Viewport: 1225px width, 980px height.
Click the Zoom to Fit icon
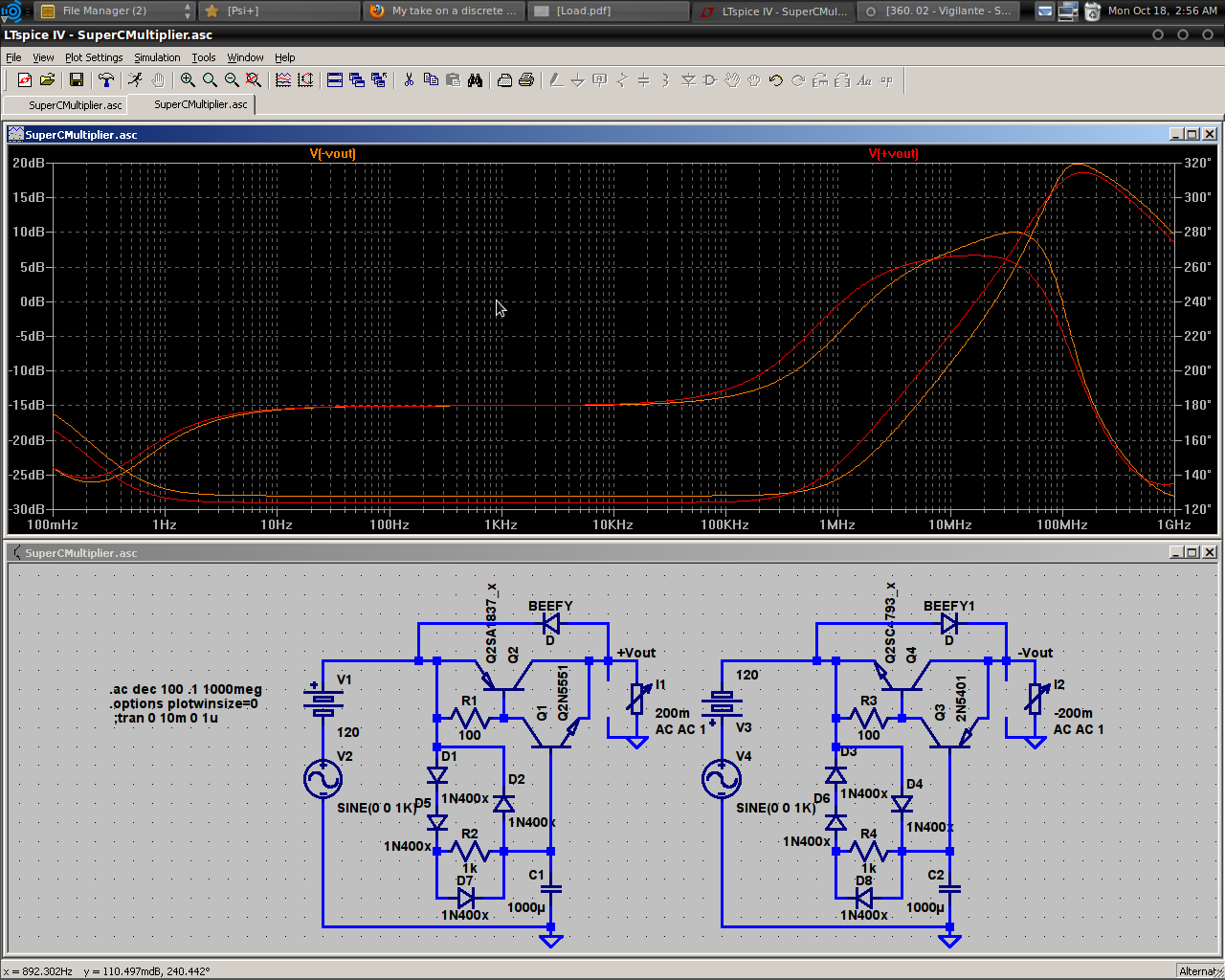(254, 80)
